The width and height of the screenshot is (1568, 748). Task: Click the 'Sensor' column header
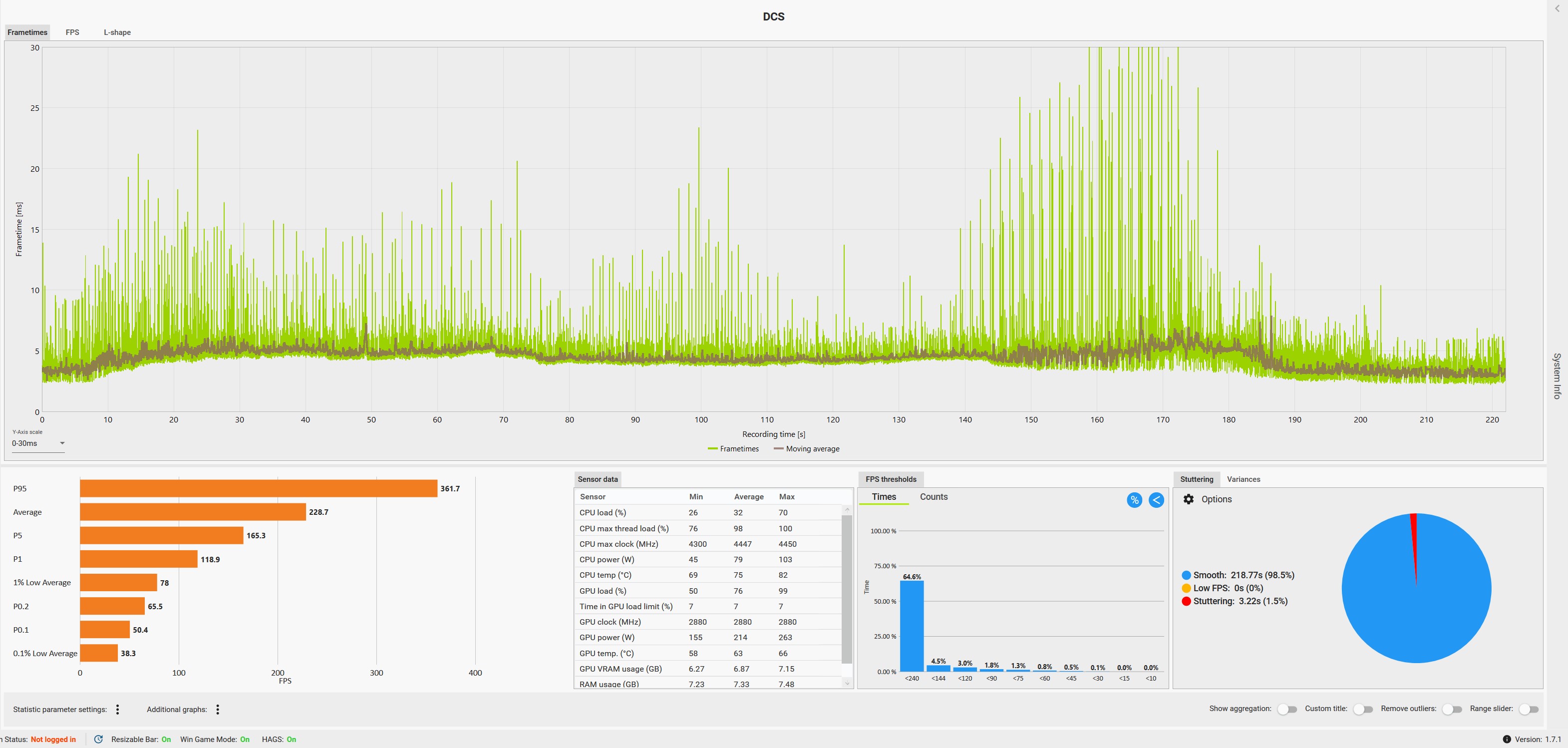tap(592, 497)
